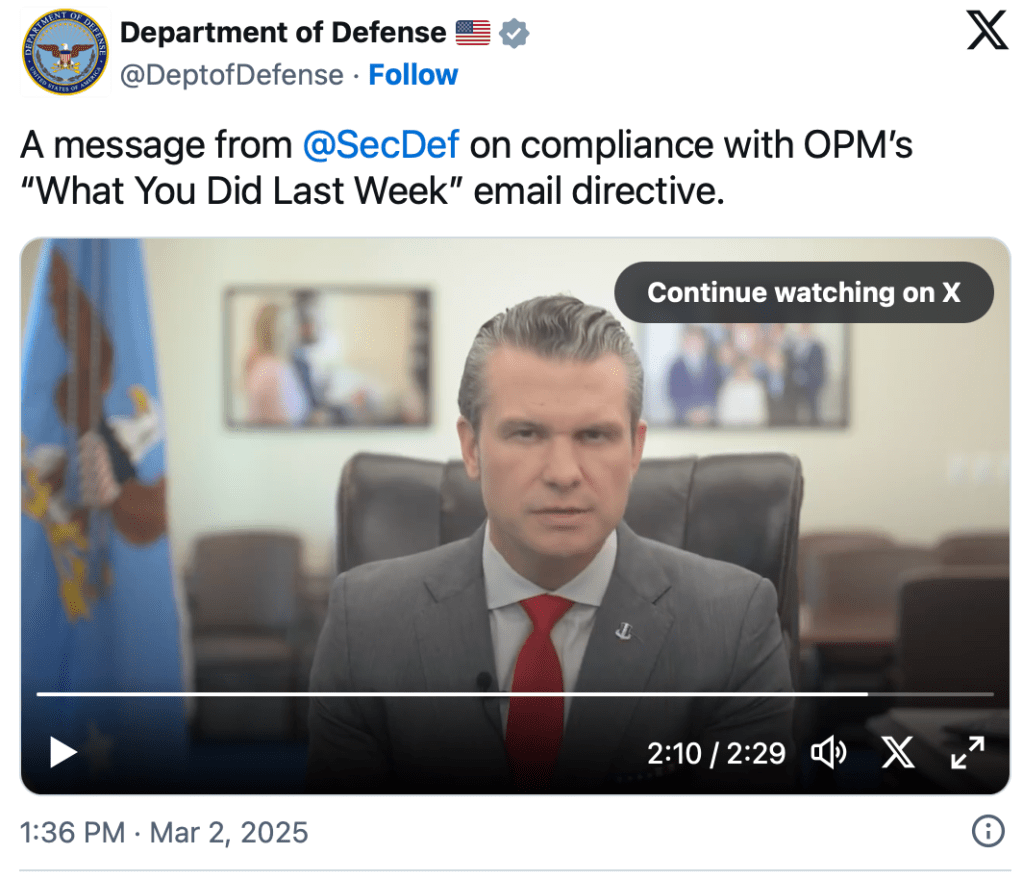Click the Follow link
Viewport: 1023px width, 879px height.
(x=413, y=75)
